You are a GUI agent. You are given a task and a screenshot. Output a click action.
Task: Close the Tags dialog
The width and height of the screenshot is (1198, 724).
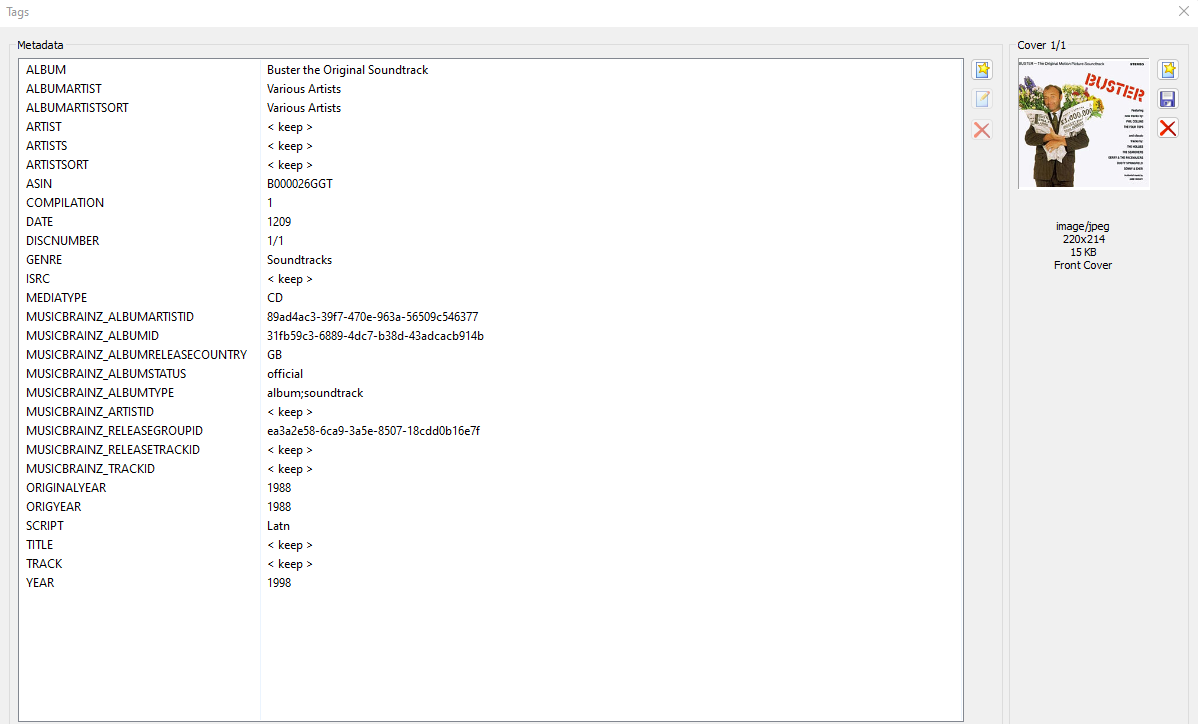(1184, 11)
